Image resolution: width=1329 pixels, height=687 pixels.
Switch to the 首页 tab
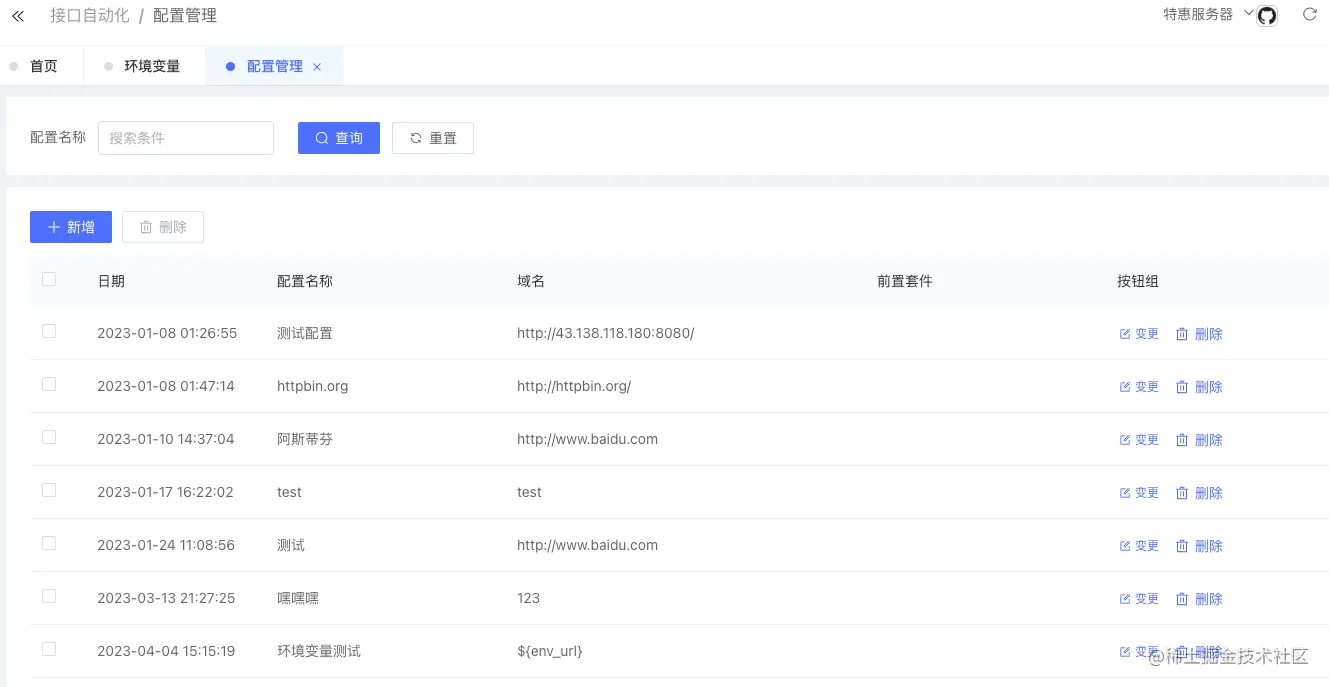click(44, 66)
